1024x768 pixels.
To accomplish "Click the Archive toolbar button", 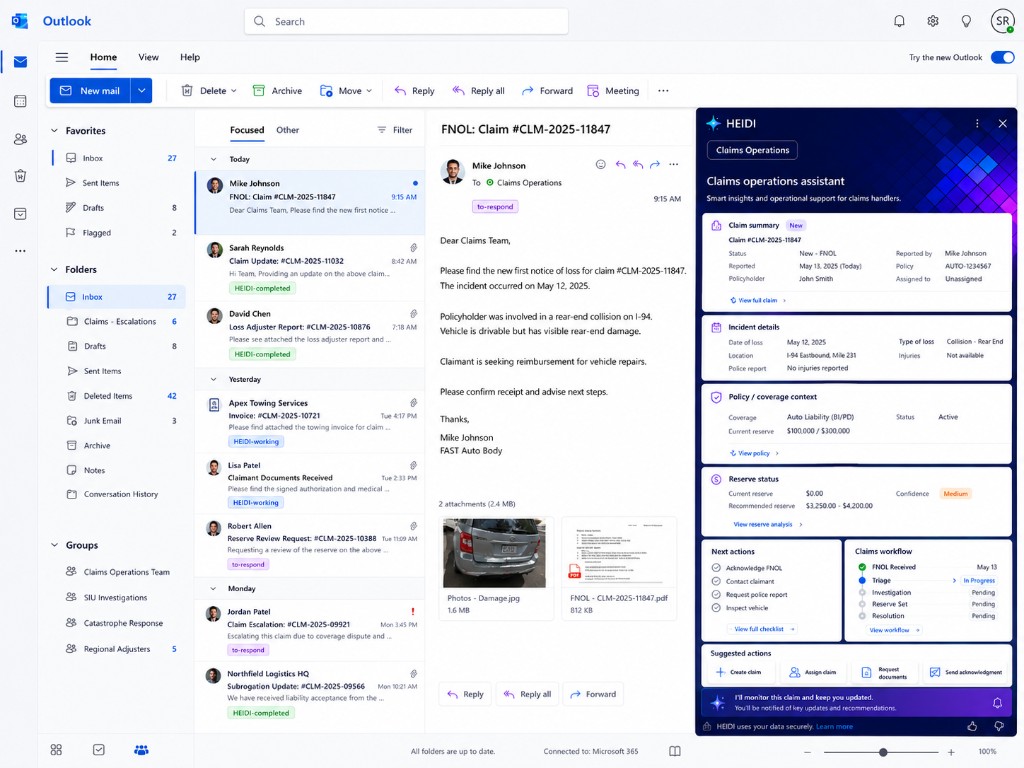I will 278,91.
